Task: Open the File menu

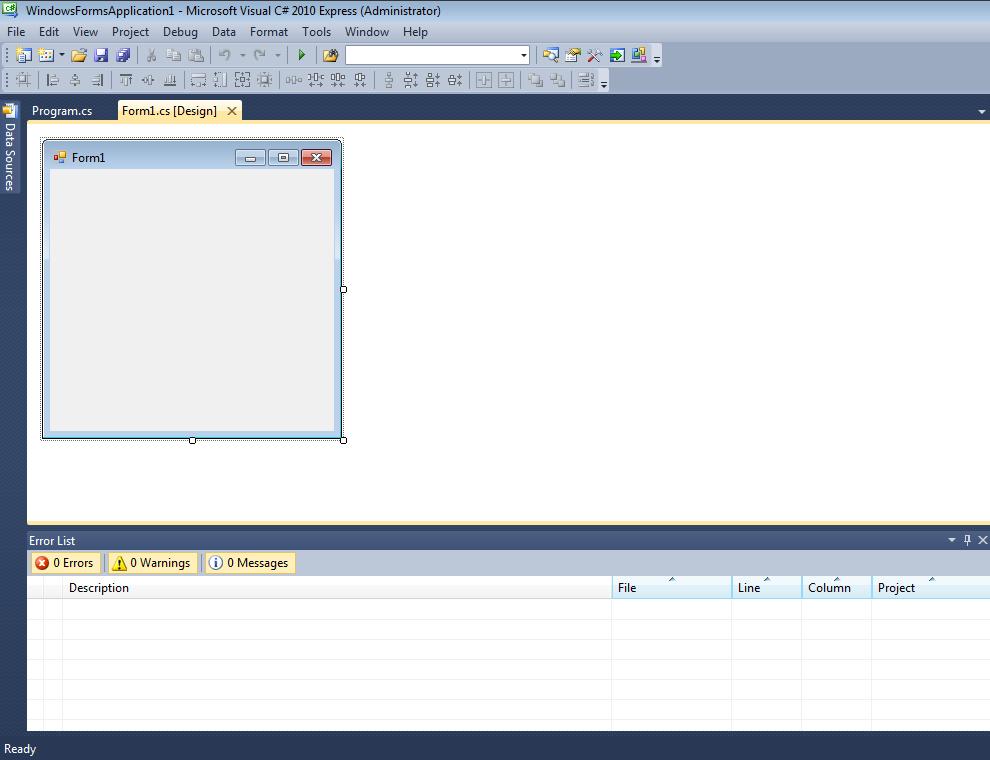Action: [x=16, y=32]
